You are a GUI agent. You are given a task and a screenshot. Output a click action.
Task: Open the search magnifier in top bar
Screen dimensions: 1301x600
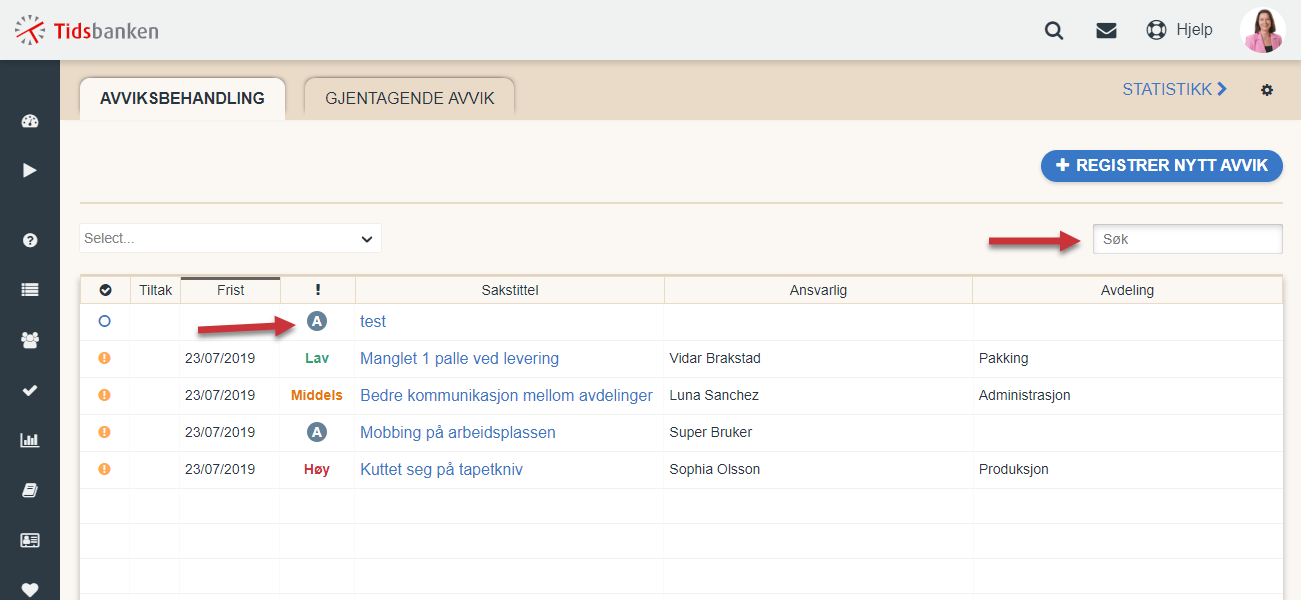[1054, 30]
